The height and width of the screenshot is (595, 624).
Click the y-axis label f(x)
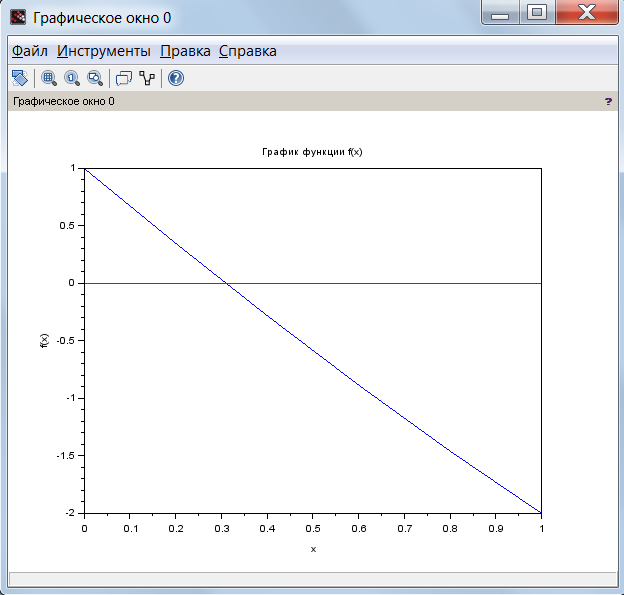click(x=44, y=341)
